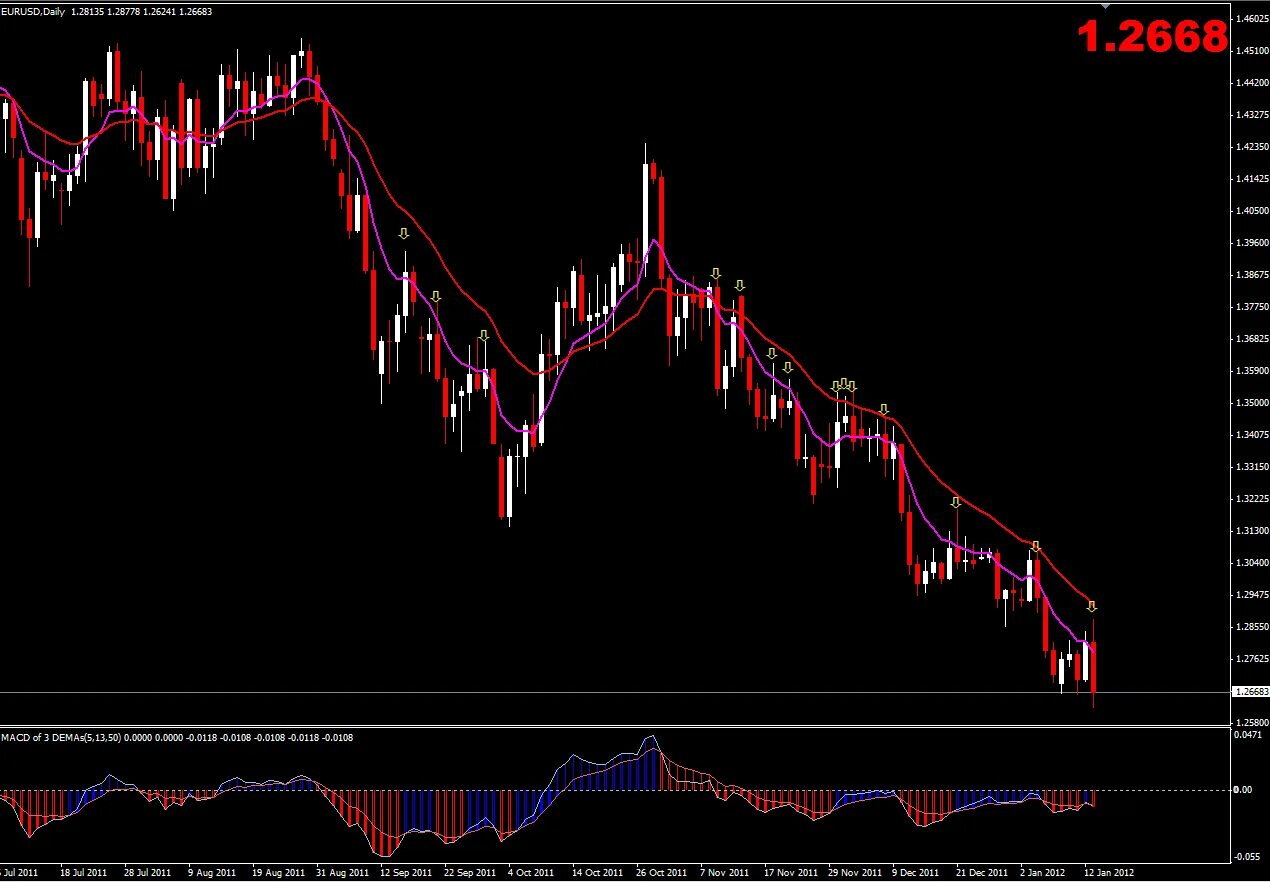This screenshot has height=882, width=1270.
Task: Click the 7 Nov 2011 date label
Action: coord(725,872)
